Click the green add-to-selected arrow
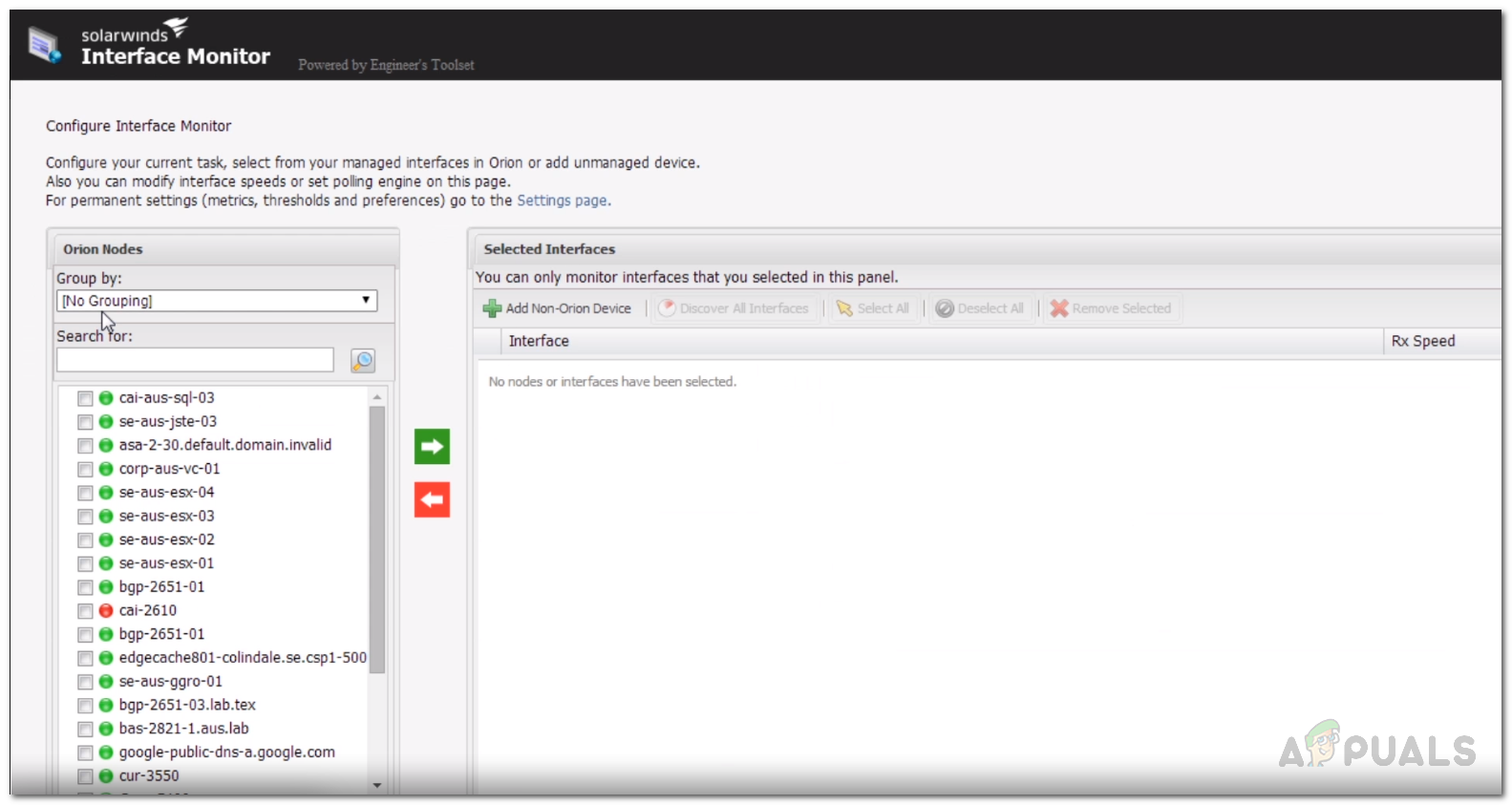The height and width of the screenshot is (805, 1512). click(432, 446)
